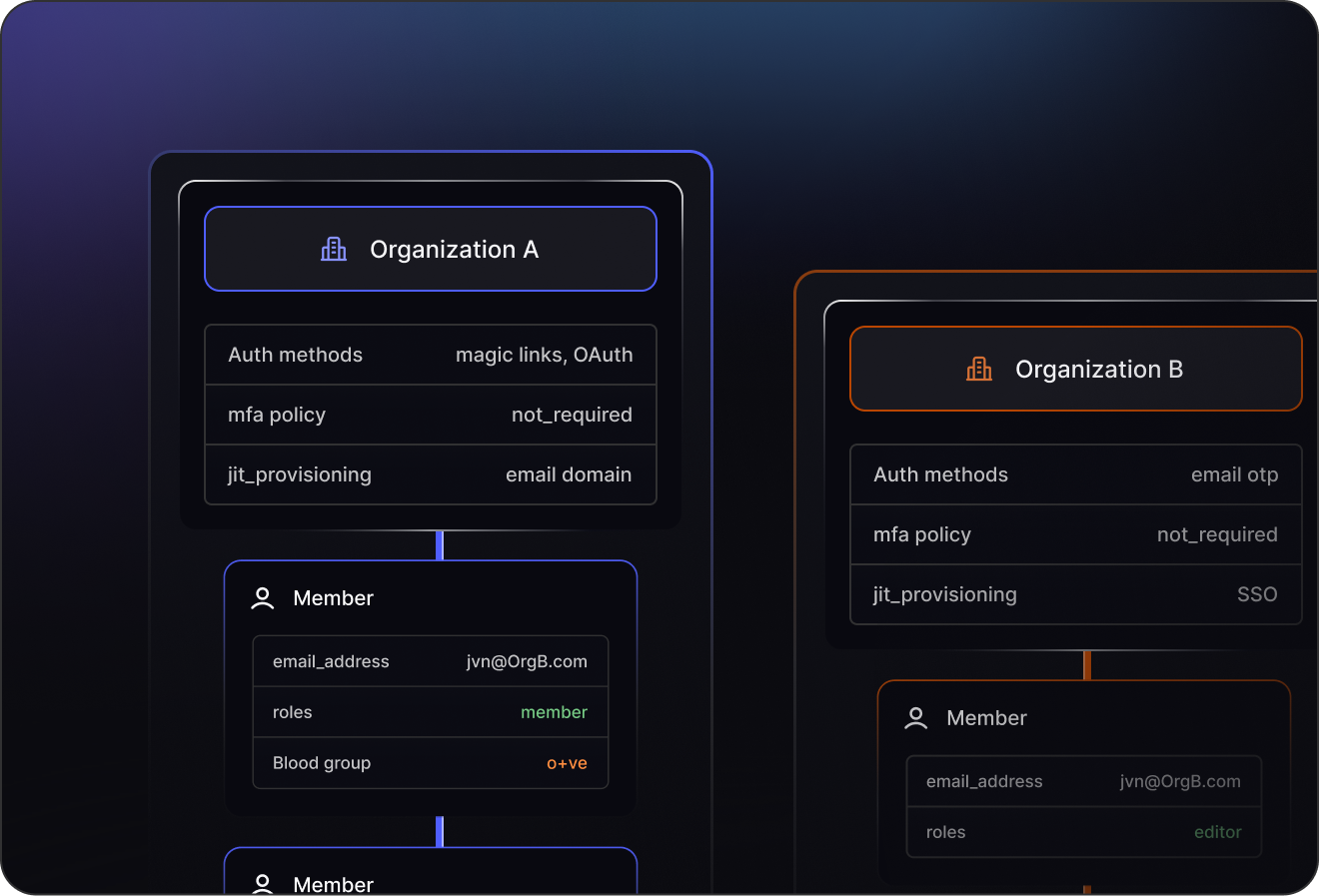Click 'roles' label beside the 'member' value
1319x896 pixels.
click(x=293, y=712)
